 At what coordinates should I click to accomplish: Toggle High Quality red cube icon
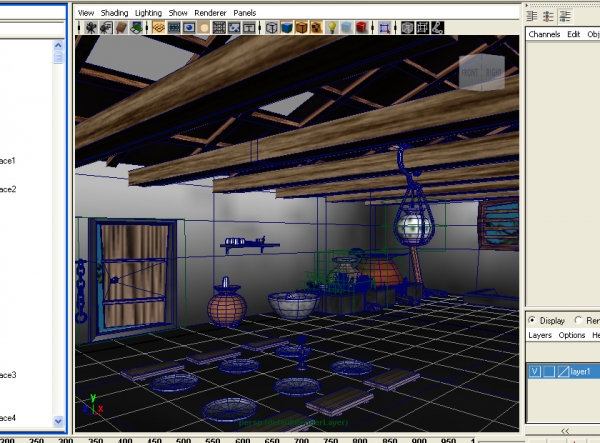pyautogui.click(x=362, y=28)
